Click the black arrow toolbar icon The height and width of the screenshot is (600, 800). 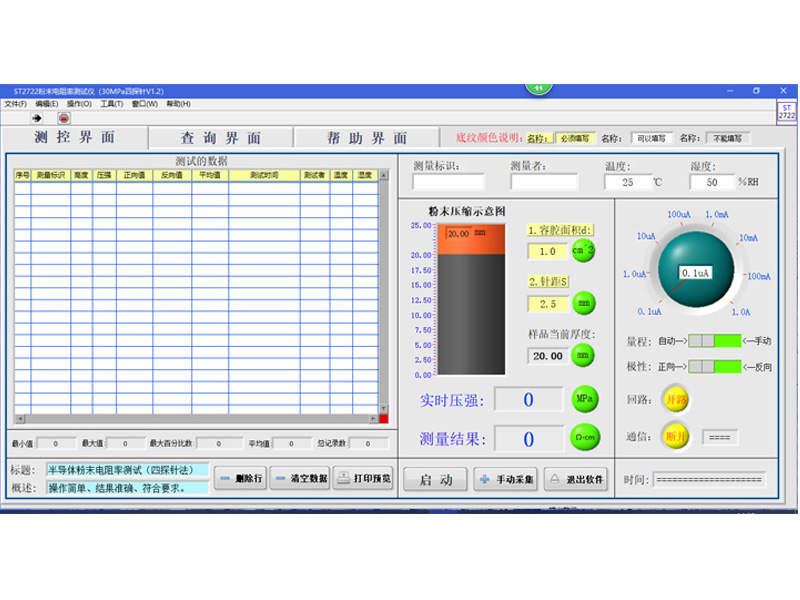click(x=37, y=118)
